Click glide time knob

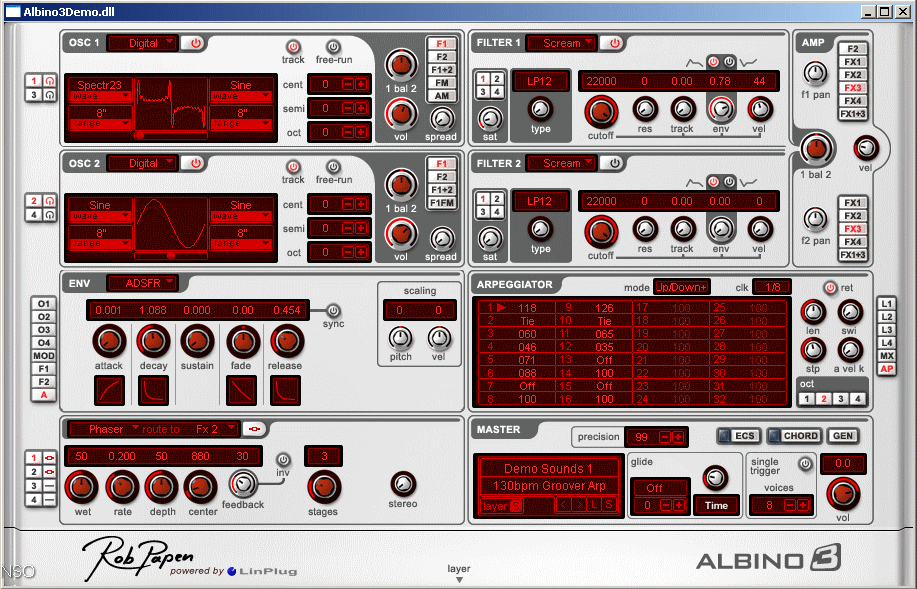coord(715,478)
